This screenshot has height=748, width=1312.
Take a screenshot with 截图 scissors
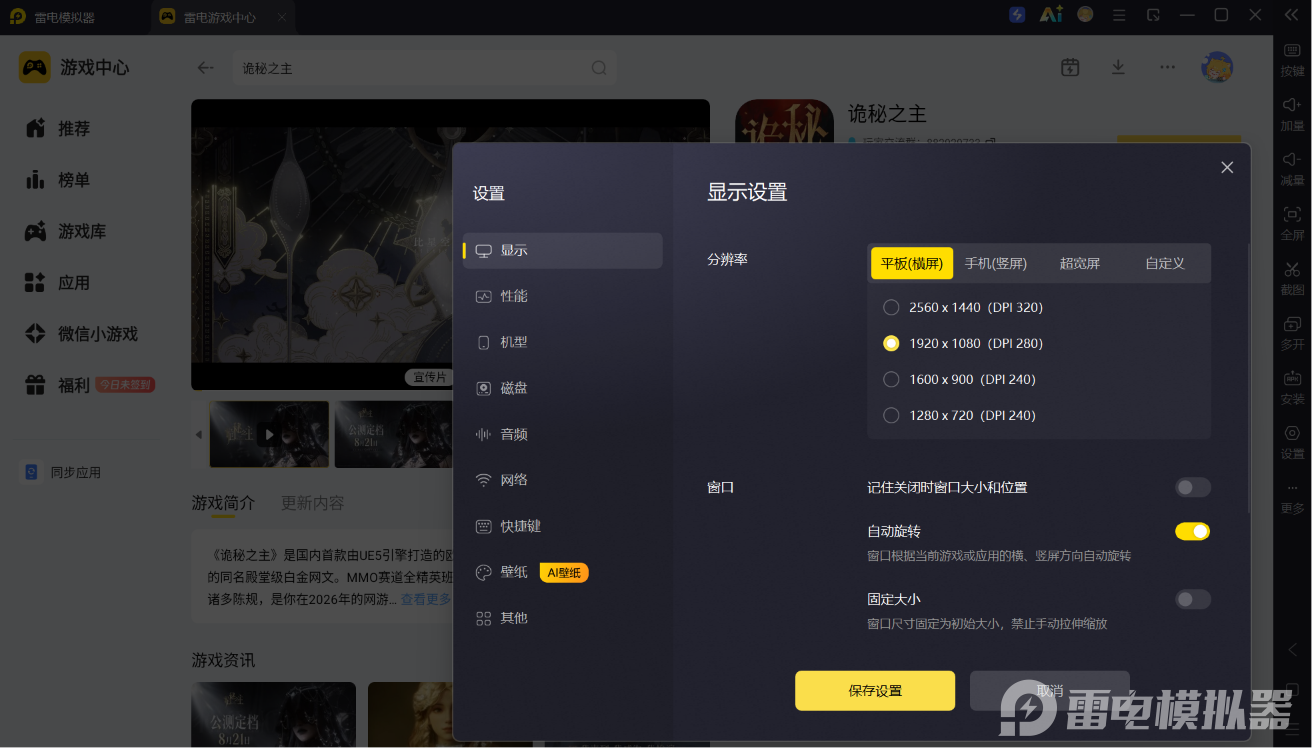tap(1292, 278)
